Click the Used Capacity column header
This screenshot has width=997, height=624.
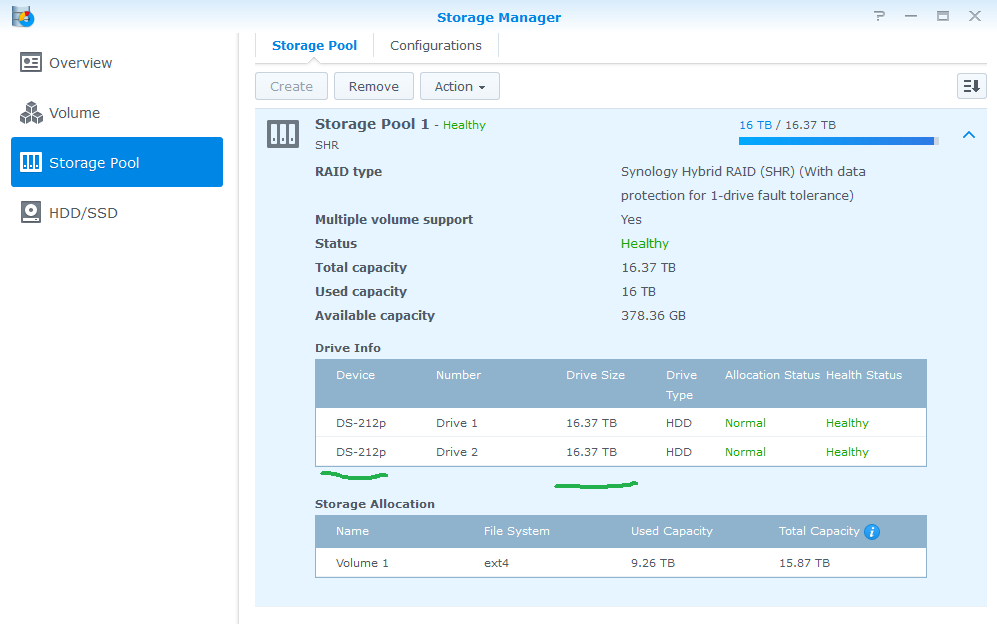(671, 531)
